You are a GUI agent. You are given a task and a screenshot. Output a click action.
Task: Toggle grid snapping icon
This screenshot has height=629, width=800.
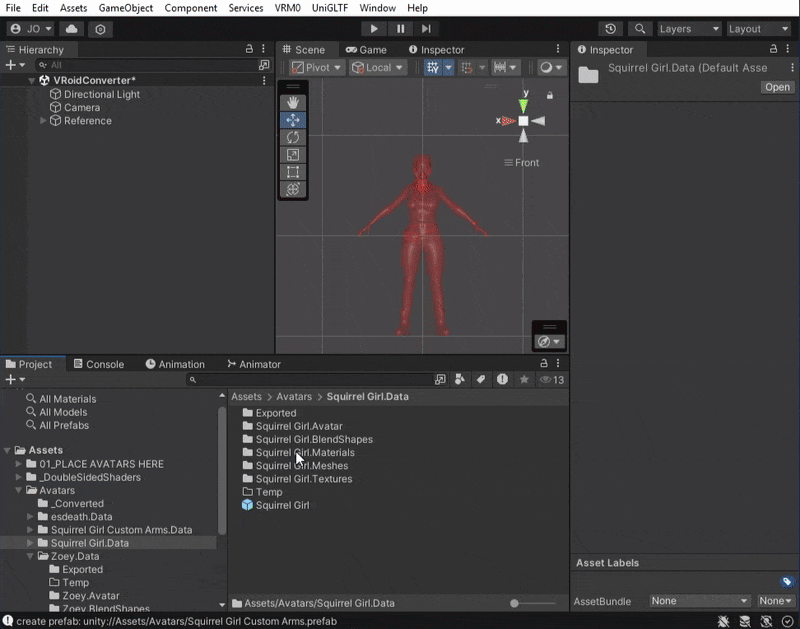coord(466,67)
